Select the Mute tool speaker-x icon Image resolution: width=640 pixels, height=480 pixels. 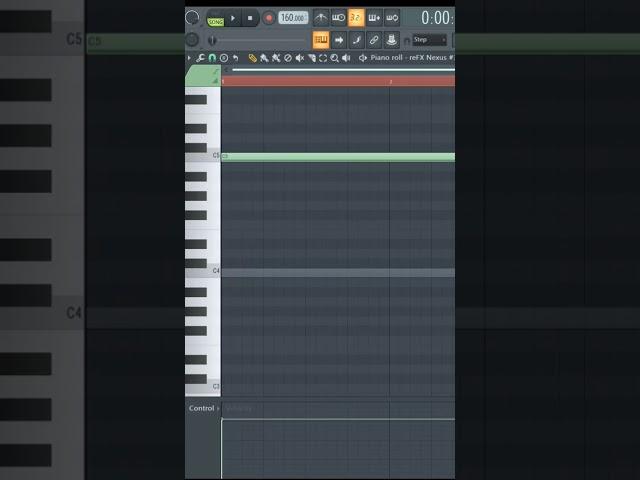(x=300, y=58)
